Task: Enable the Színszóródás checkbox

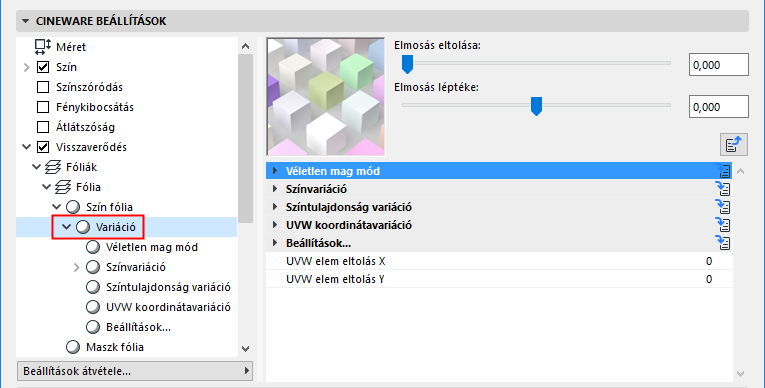Action: 43,87
